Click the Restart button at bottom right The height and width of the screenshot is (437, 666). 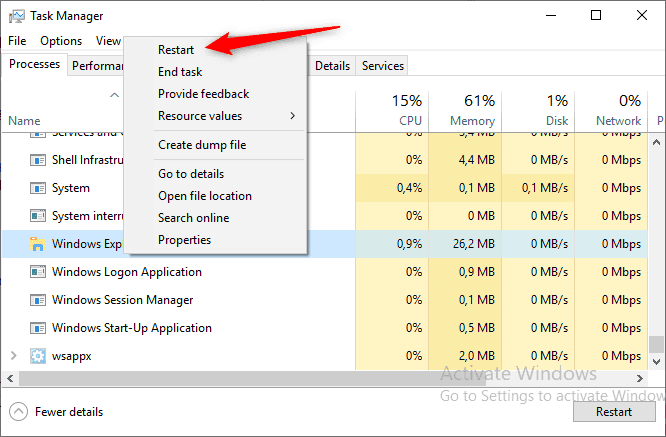coord(614,412)
